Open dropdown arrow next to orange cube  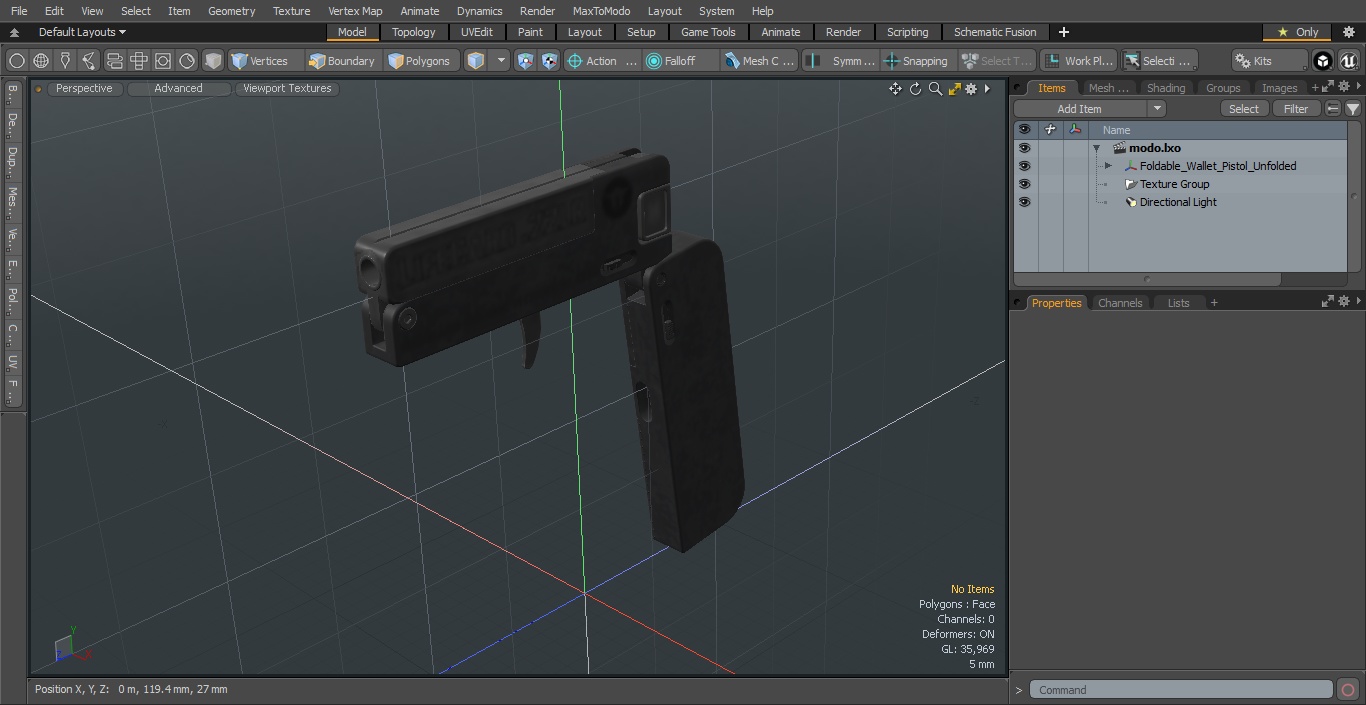click(x=501, y=61)
